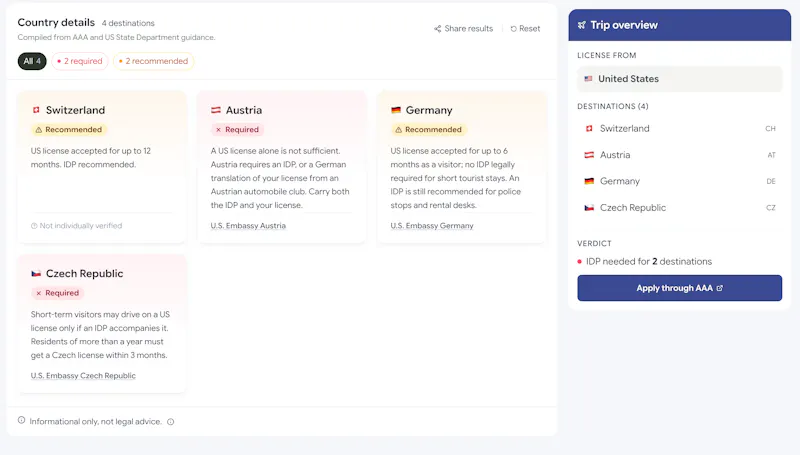800x455 pixels.
Task: Click the warning icon on Switzerland's Recommended badge
Action: click(39, 130)
